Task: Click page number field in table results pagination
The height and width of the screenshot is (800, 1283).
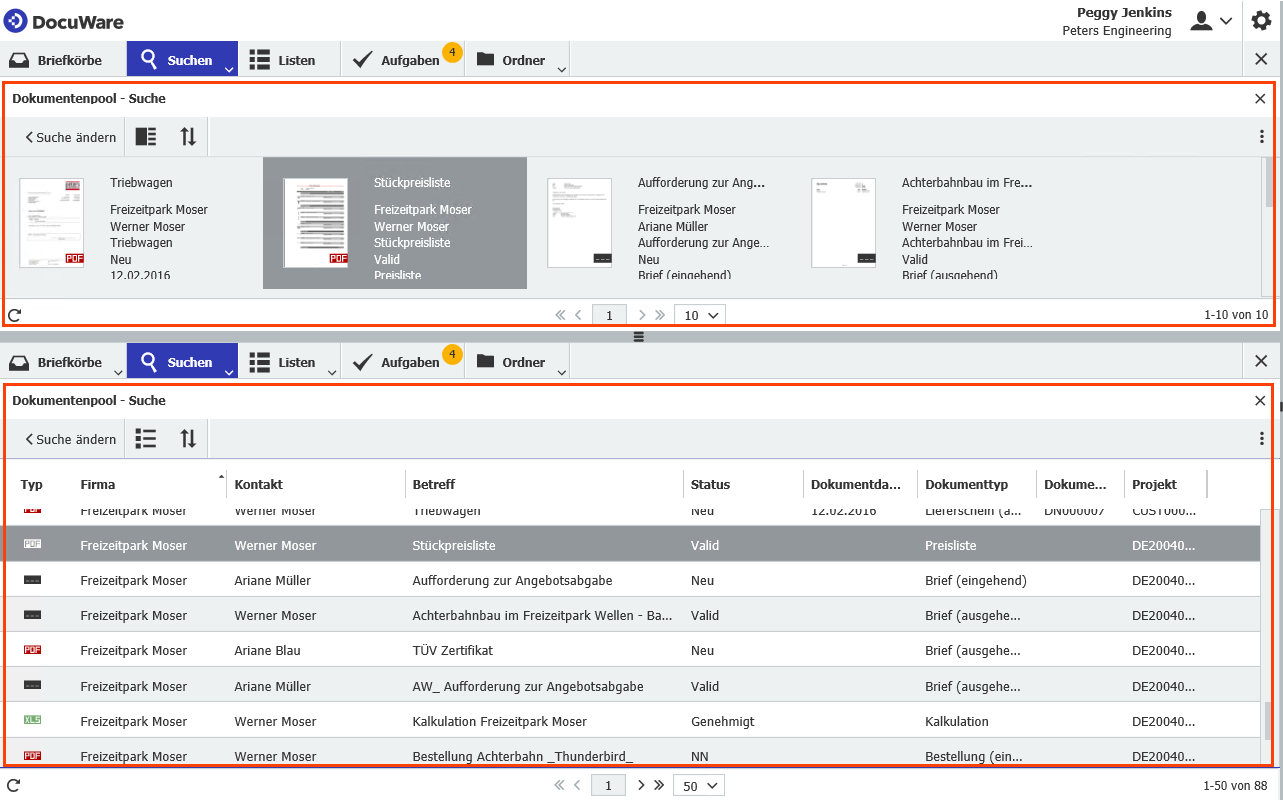Action: pos(608,785)
